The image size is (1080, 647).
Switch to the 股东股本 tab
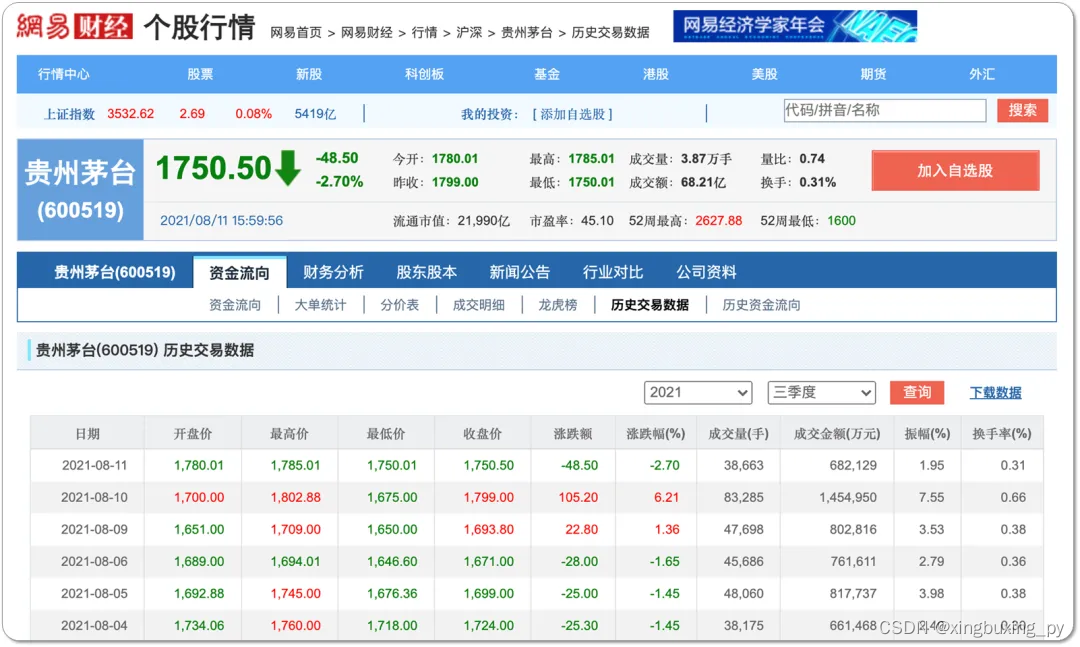426,272
